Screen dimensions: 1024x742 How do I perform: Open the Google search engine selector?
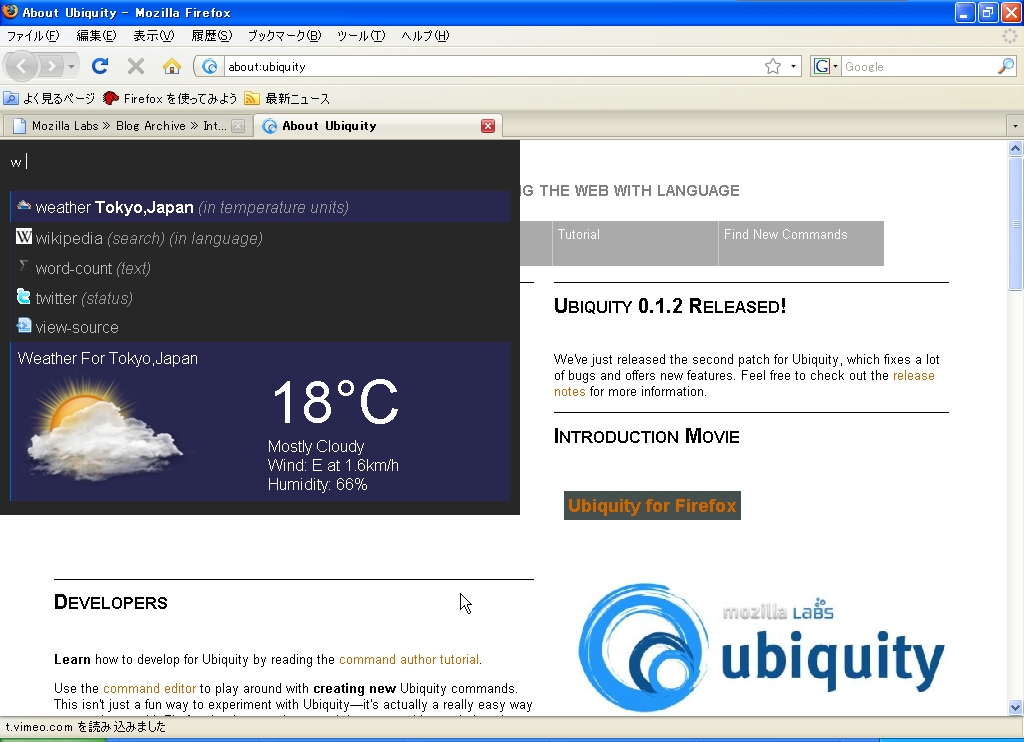point(825,66)
